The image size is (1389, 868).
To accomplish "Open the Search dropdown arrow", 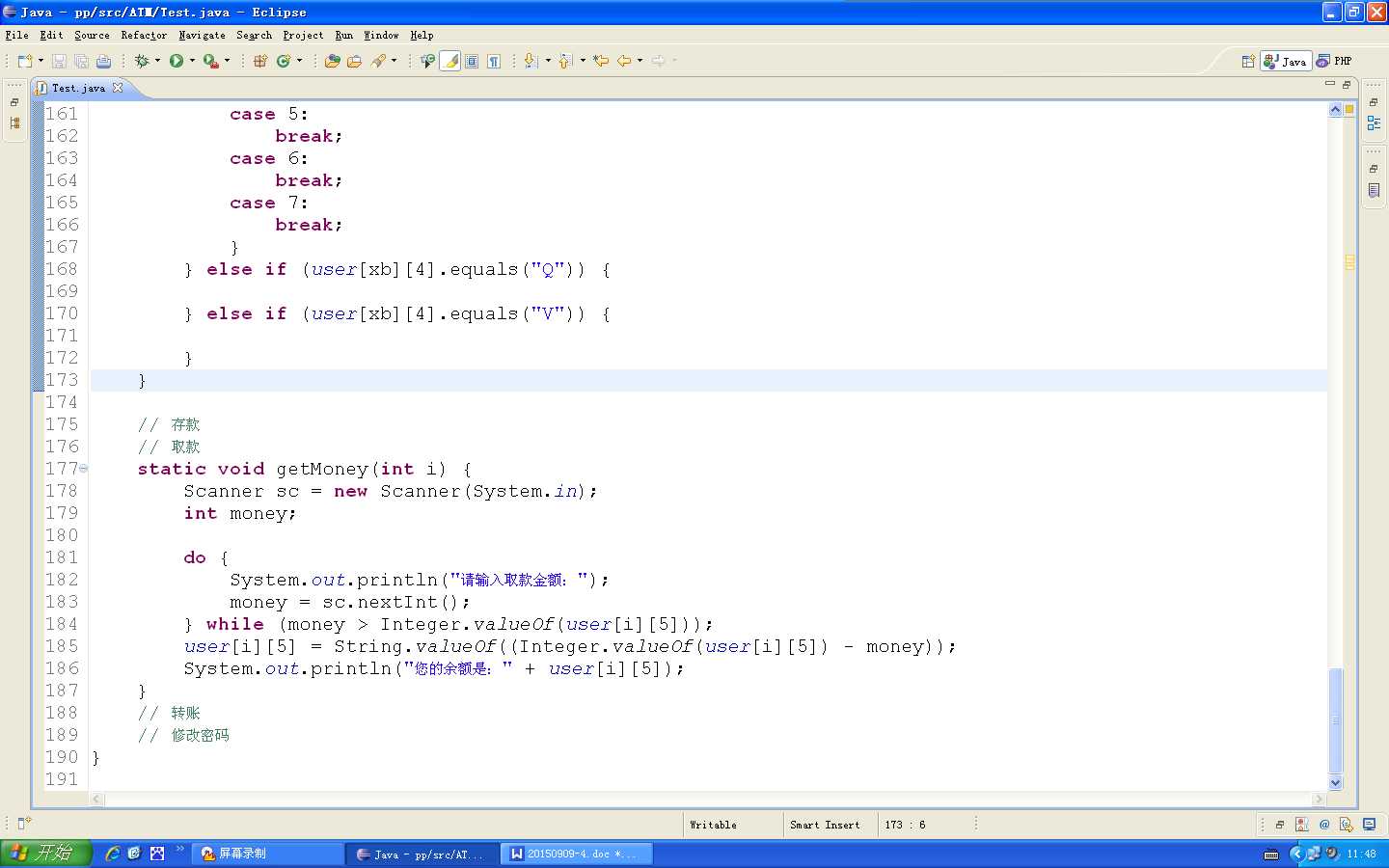I will pos(394,61).
